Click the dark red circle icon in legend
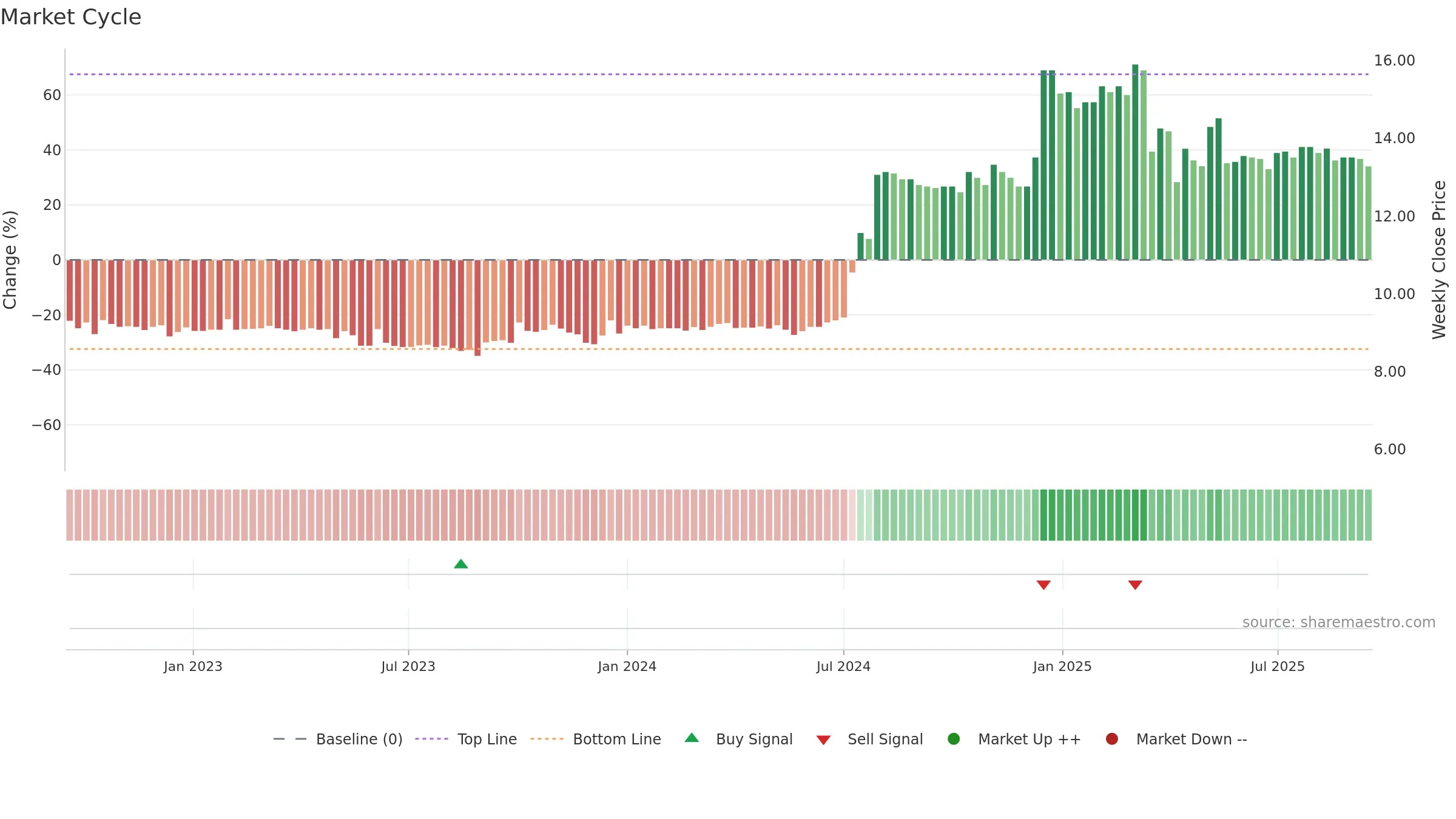 1112,739
